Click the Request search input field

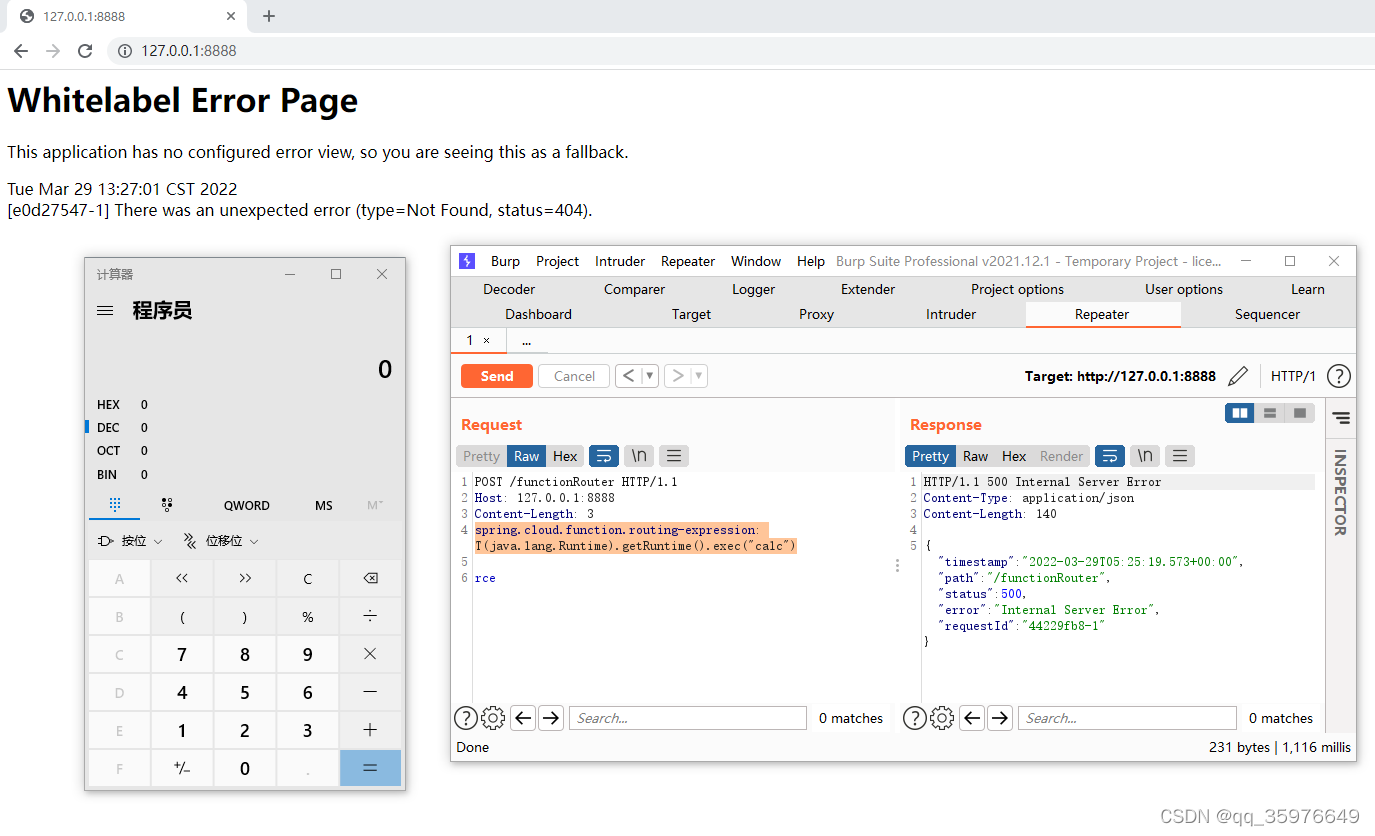point(688,718)
